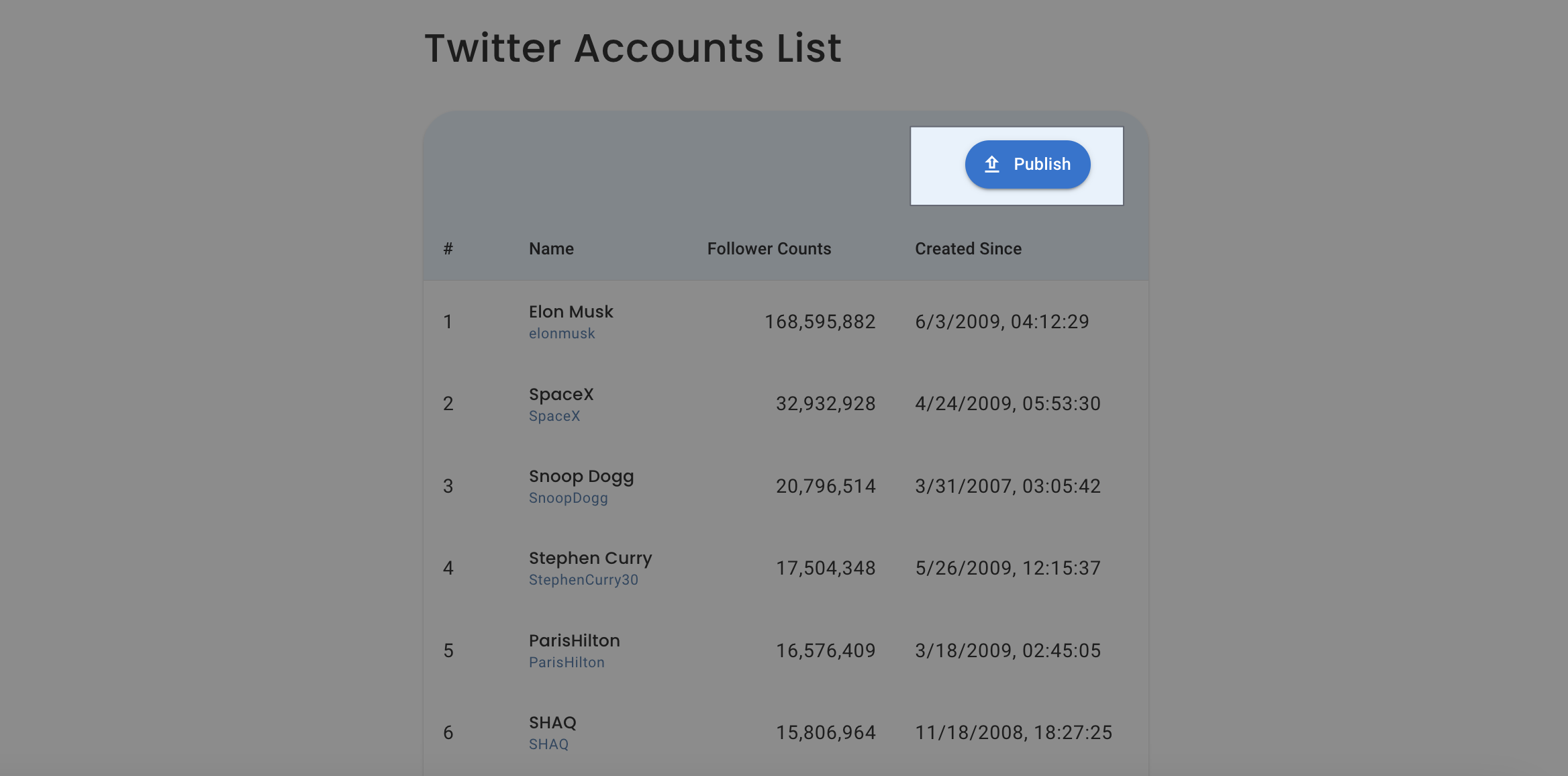This screenshot has width=1568, height=776.
Task: Open the SnoopDogg handle link
Action: [x=569, y=498]
